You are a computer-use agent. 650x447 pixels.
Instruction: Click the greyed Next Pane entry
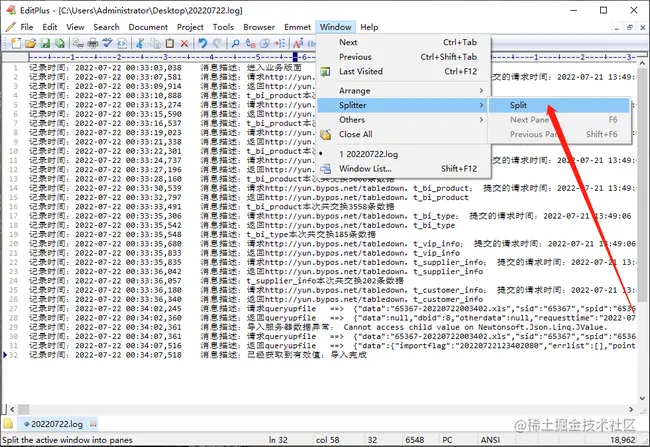click(x=560, y=120)
